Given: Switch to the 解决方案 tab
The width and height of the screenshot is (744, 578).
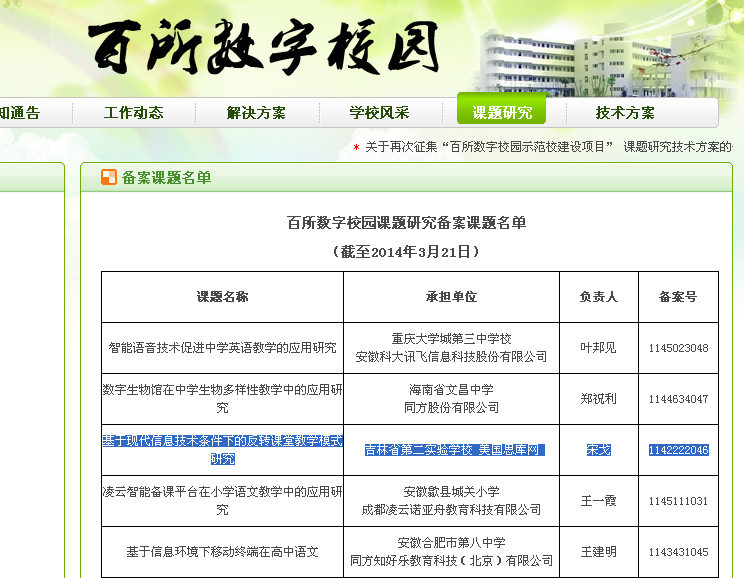Looking at the screenshot, I should coord(256,113).
